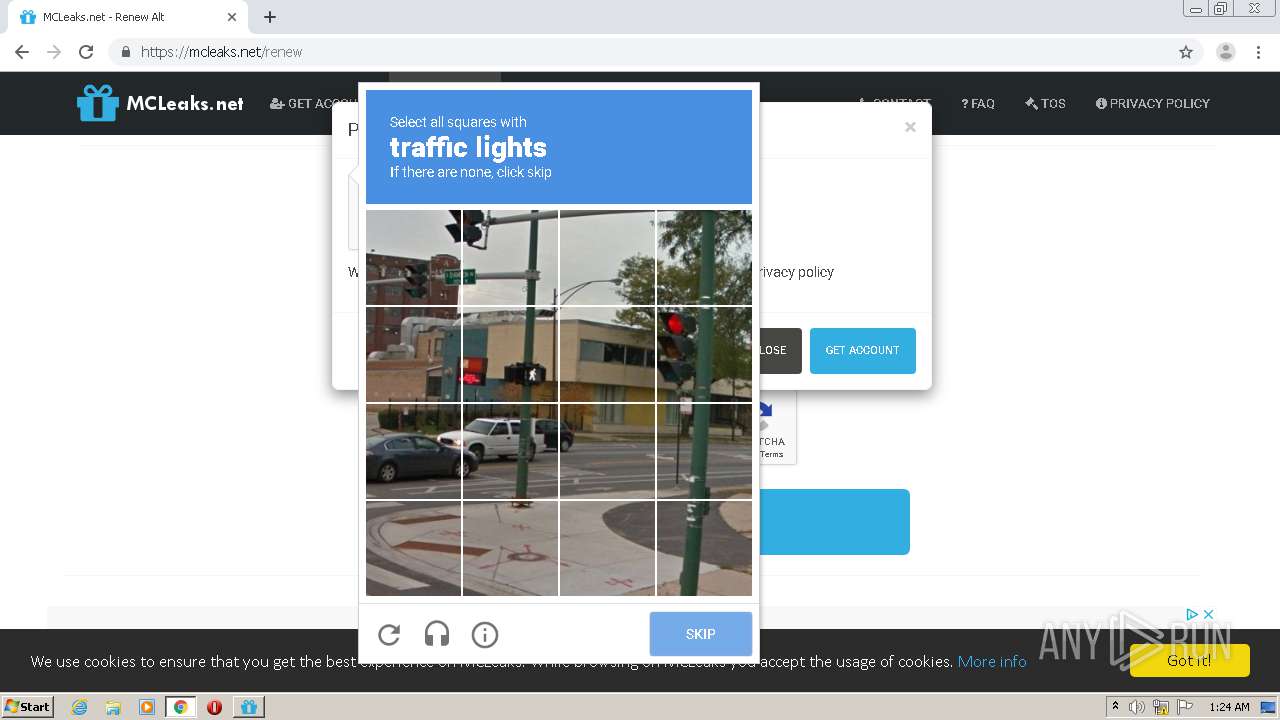Open Windows Explorer folder taskbar icon
1280x720 pixels.
(x=113, y=707)
